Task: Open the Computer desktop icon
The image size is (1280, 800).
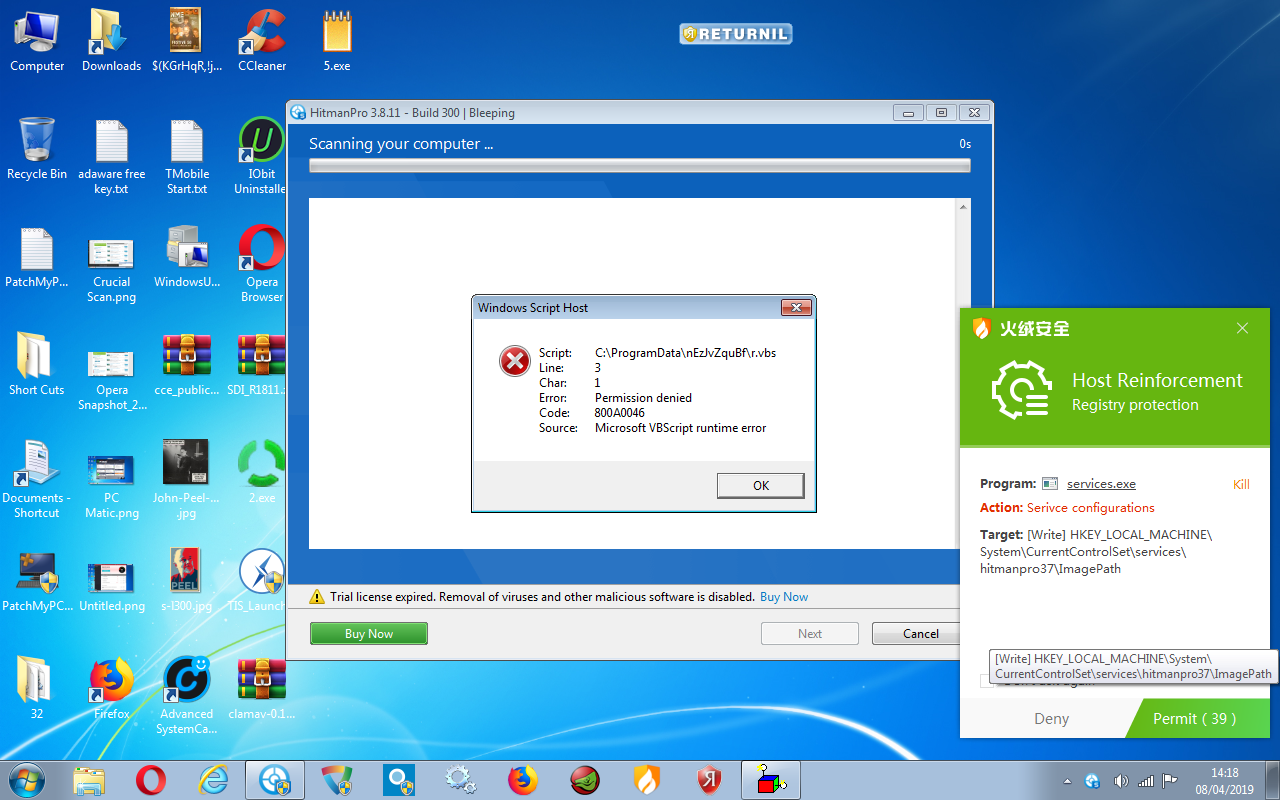Action: pyautogui.click(x=37, y=40)
